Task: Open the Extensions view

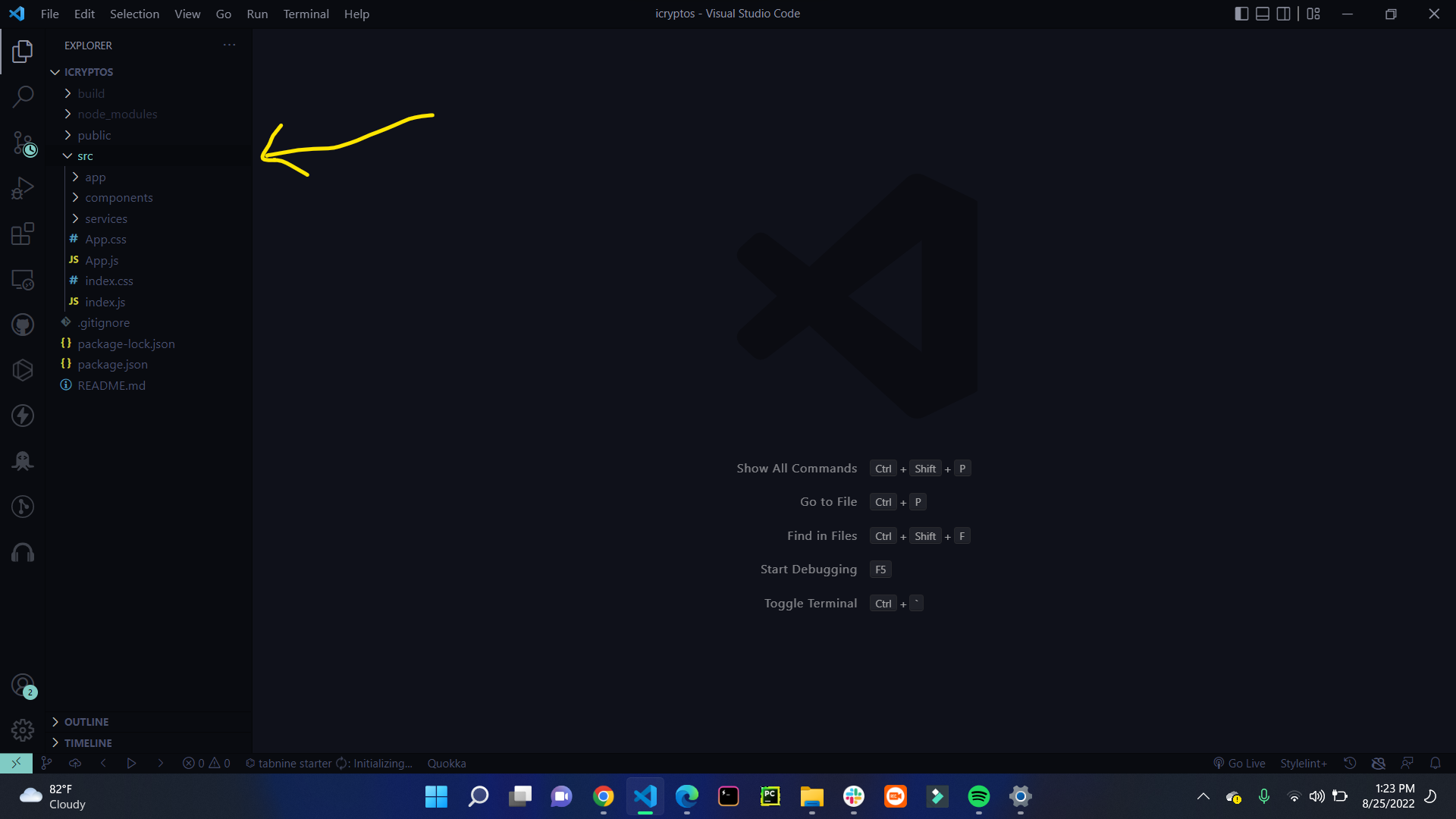Action: (23, 234)
